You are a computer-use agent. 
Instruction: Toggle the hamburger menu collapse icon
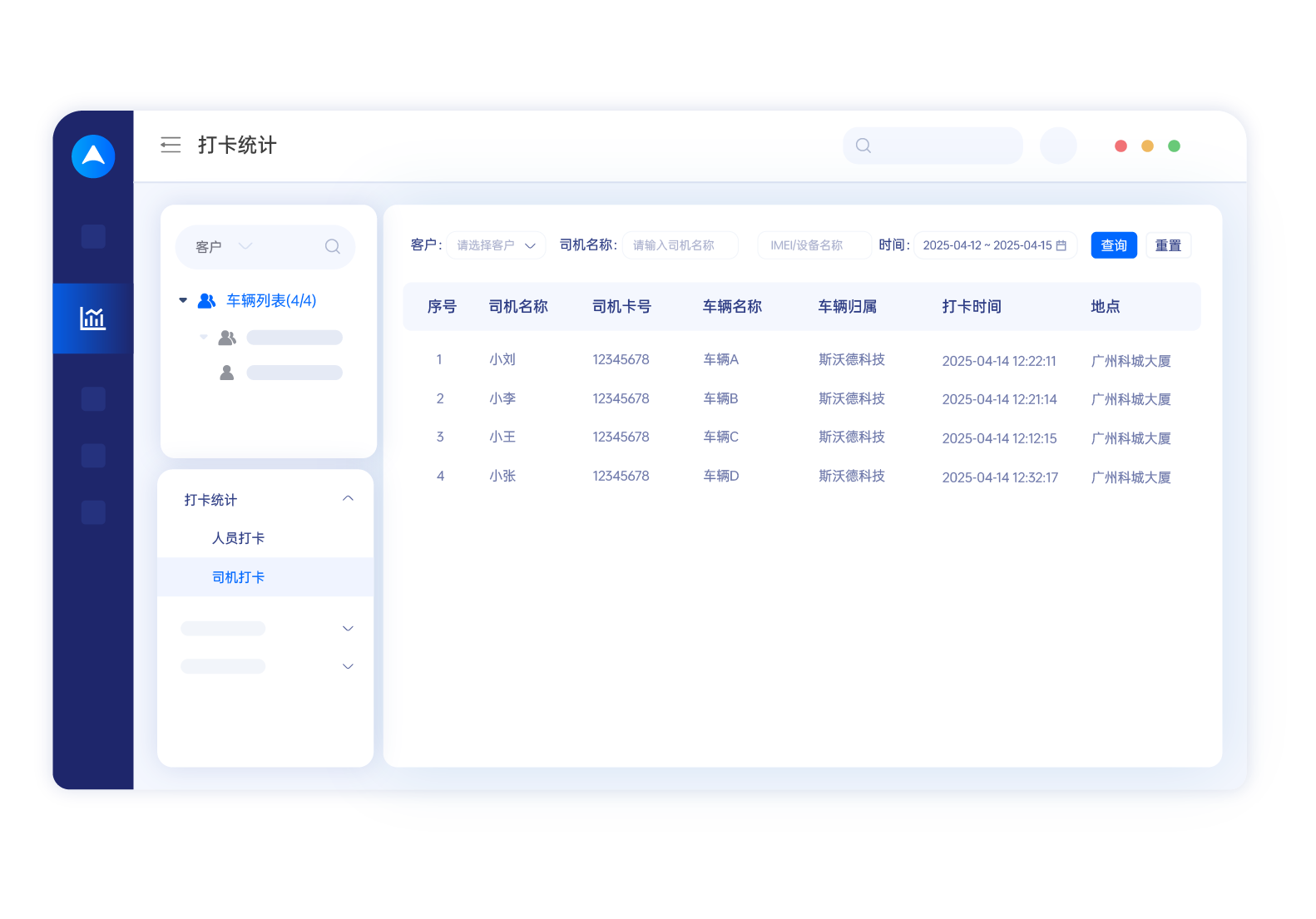pos(171,146)
